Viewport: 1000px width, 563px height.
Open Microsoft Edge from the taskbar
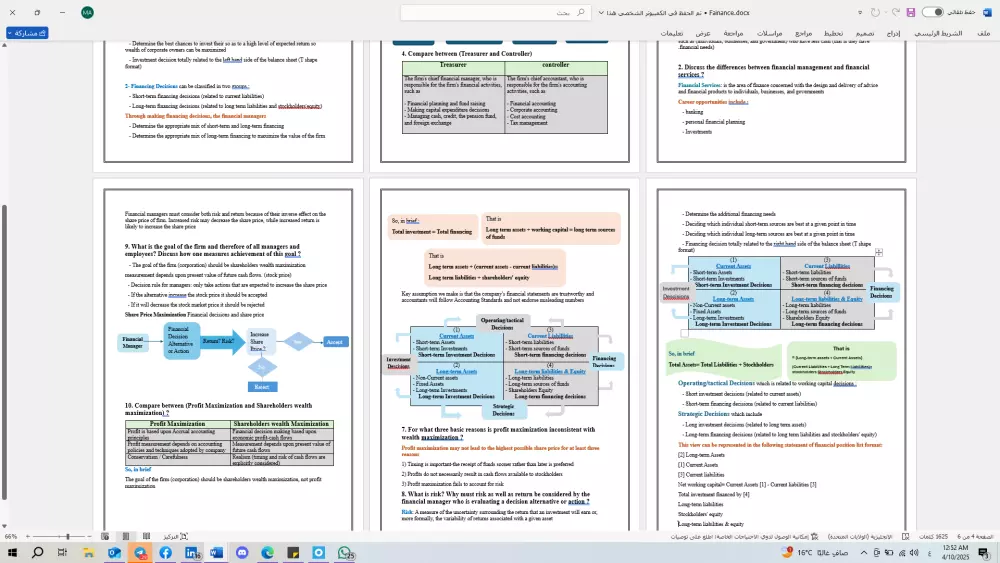(268, 552)
